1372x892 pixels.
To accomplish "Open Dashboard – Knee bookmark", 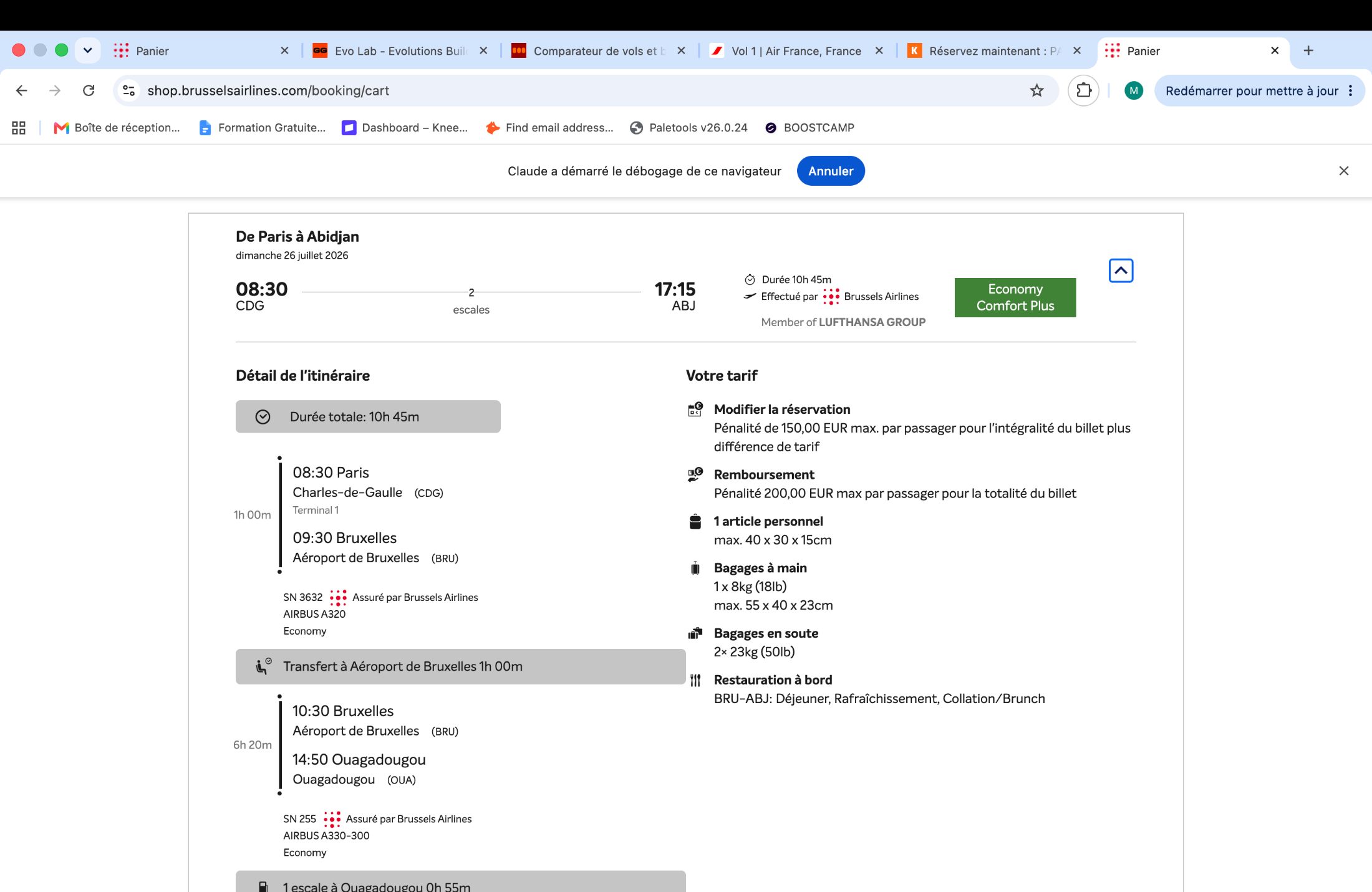I will click(x=405, y=128).
